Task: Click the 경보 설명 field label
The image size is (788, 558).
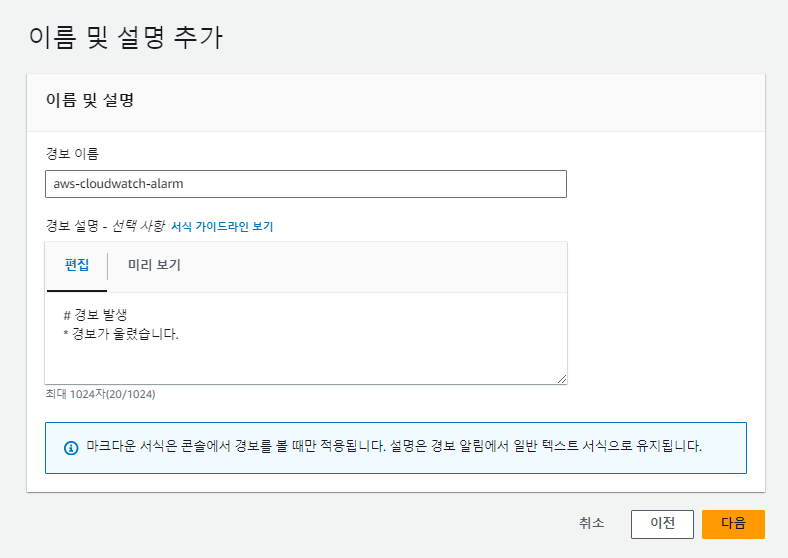Action: pos(72,227)
